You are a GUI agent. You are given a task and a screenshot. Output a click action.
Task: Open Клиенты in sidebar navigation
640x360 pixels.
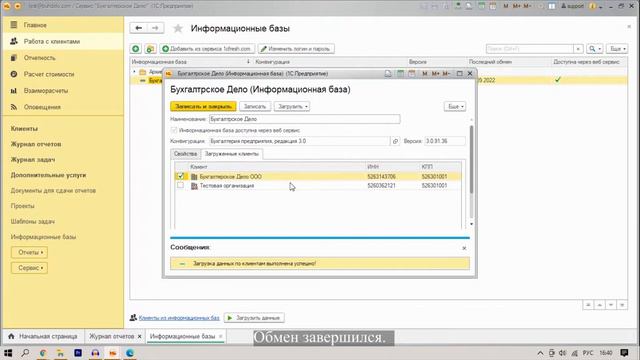point(24,129)
